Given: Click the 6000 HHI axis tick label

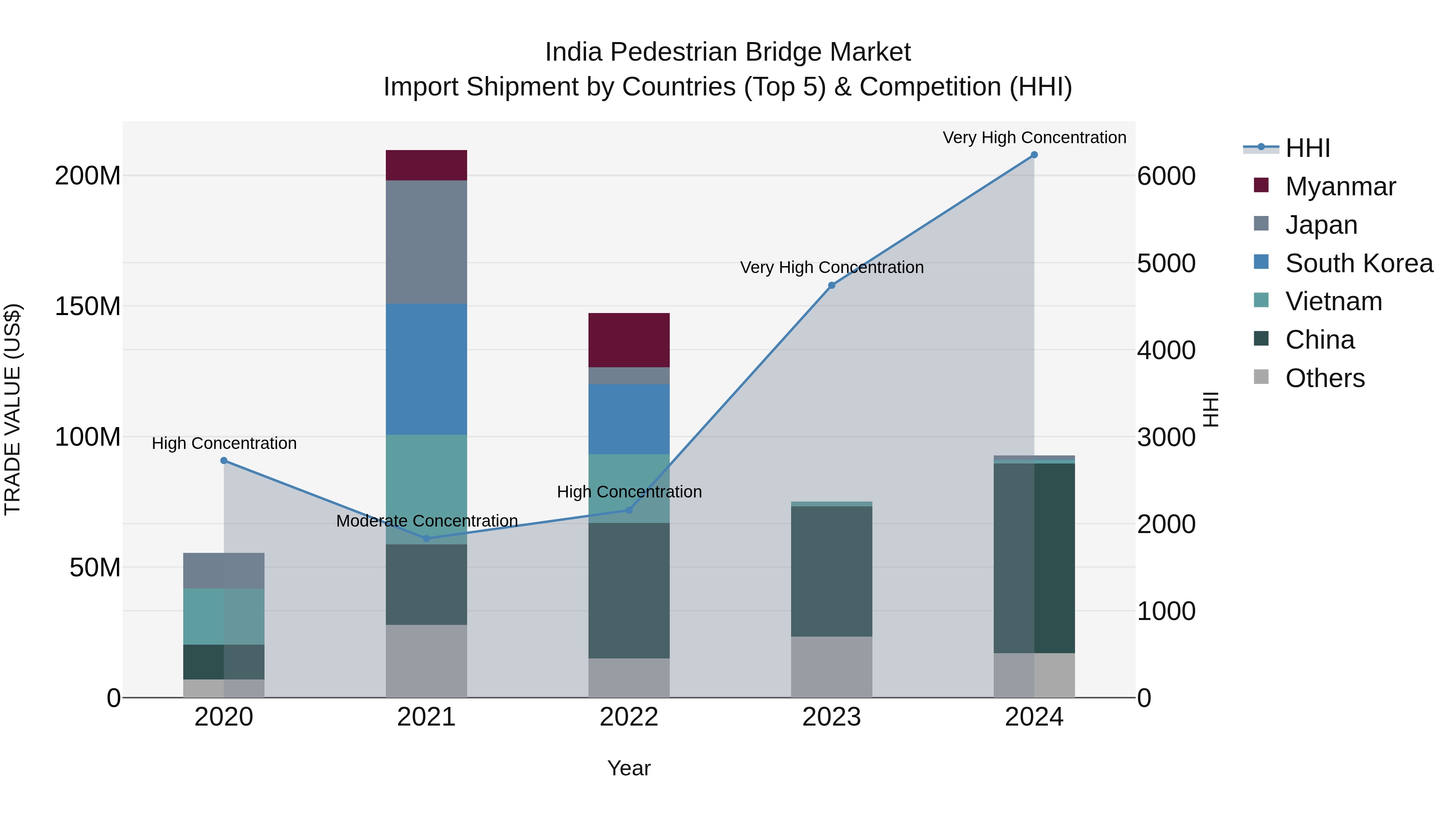Looking at the screenshot, I should pos(1166,176).
